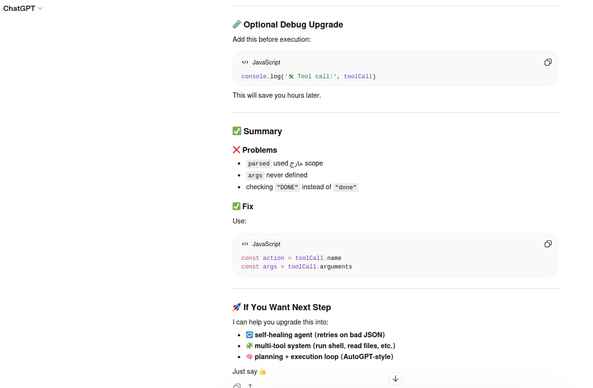This screenshot has width=593, height=388.
Task: Copy the console.log code block
Action: (548, 62)
